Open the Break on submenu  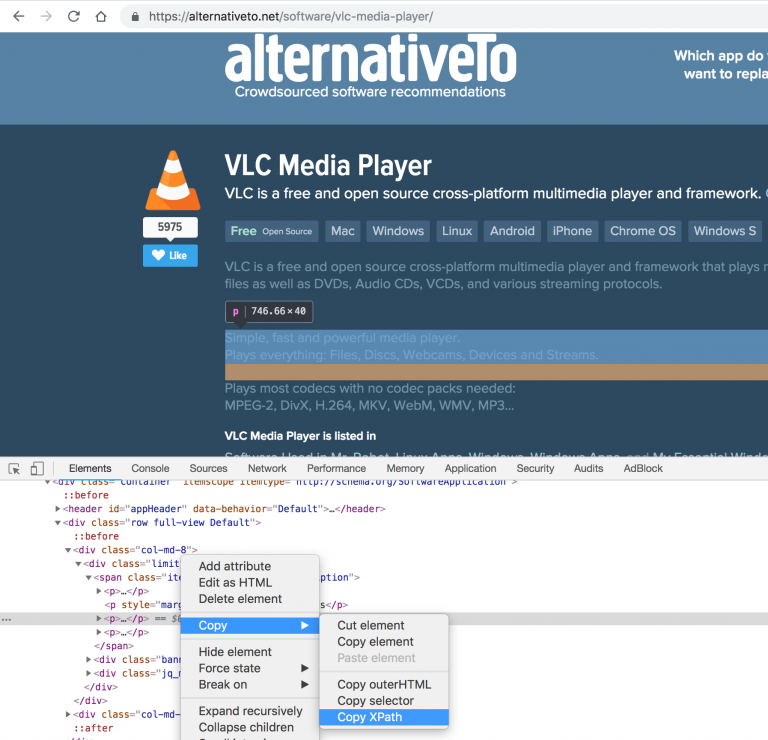coord(250,684)
